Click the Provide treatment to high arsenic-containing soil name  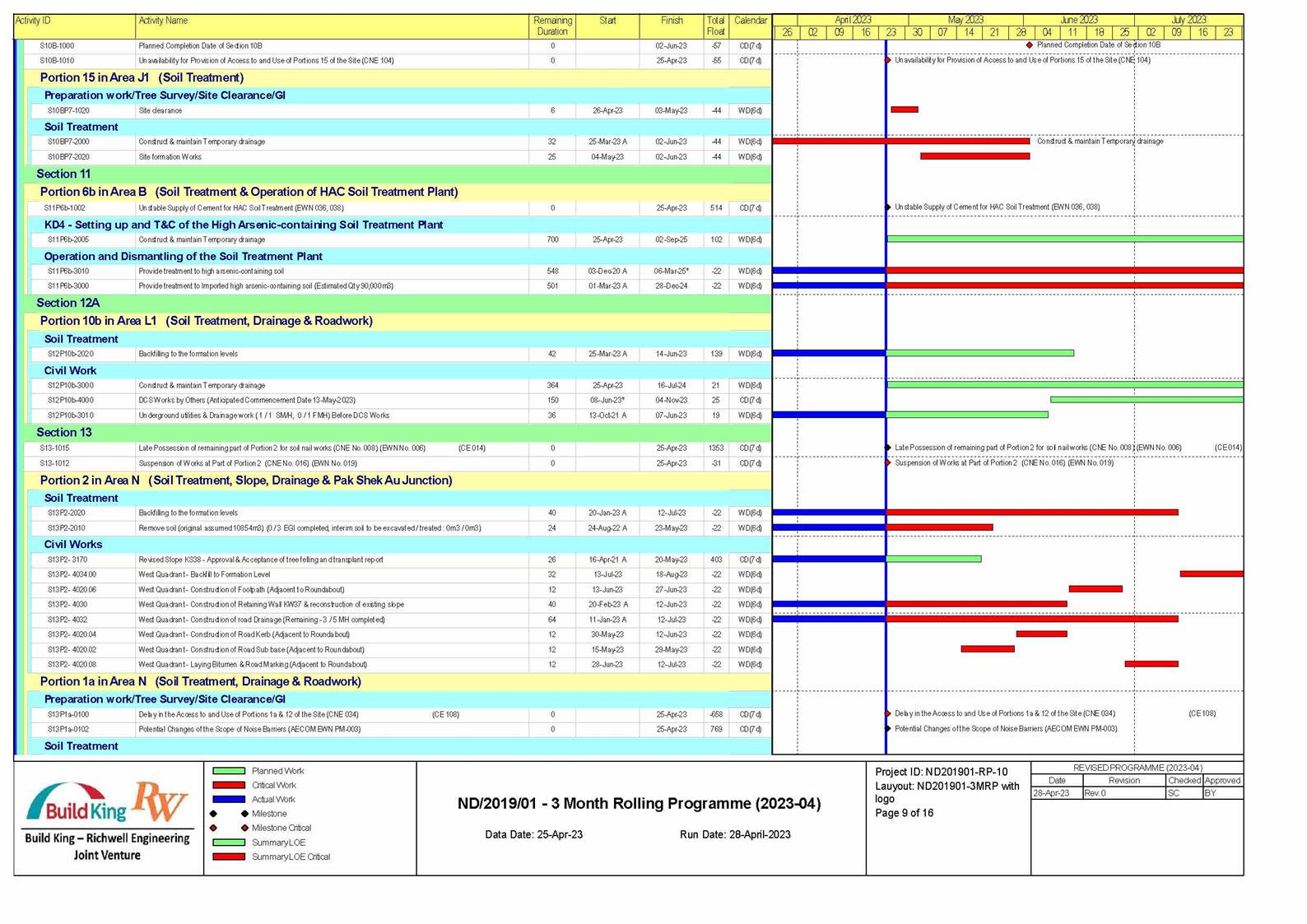(x=211, y=271)
